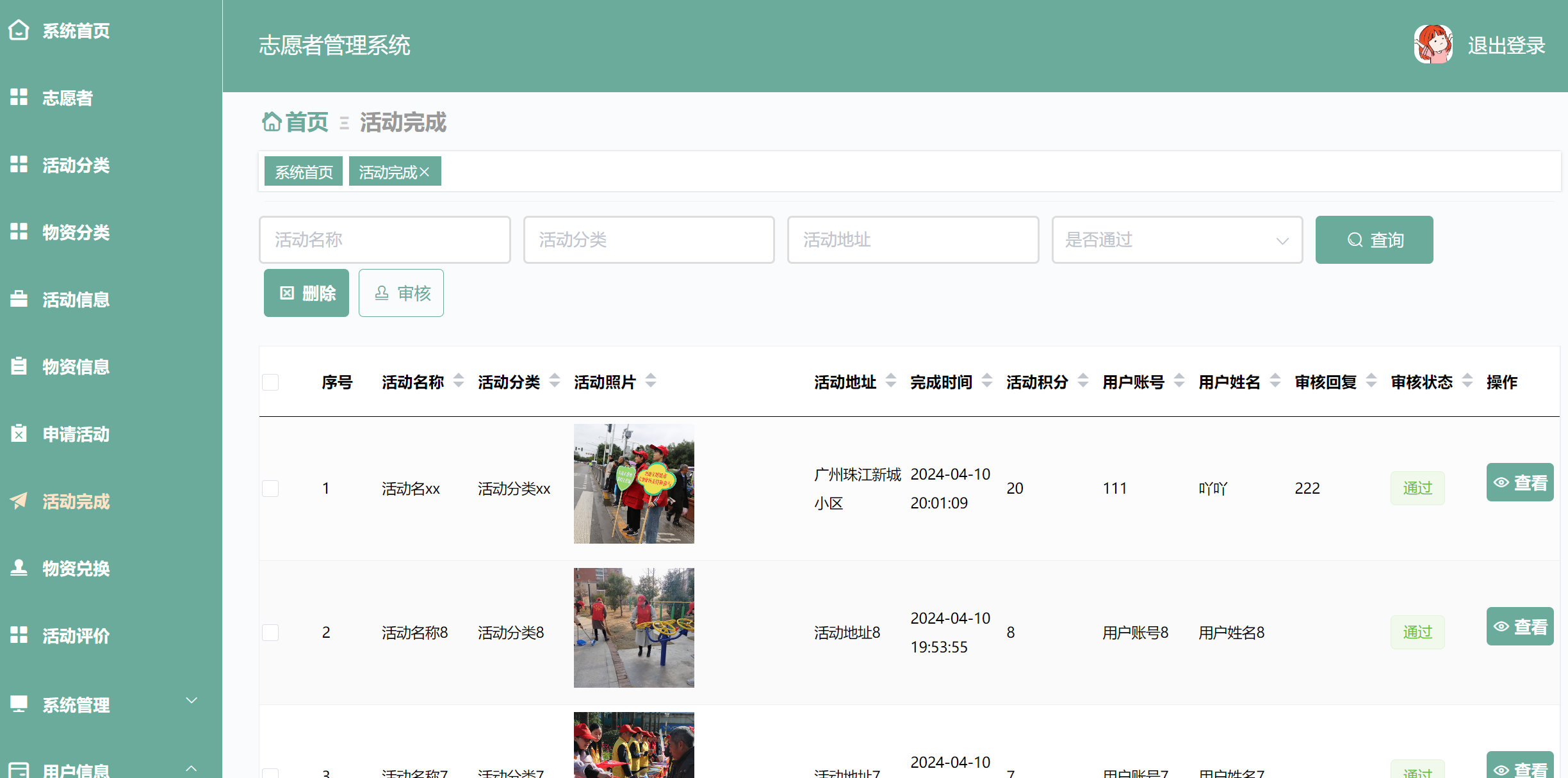Screen dimensions: 1568x778
Task: Sort by 活动地址 column arrows
Action: (x=891, y=381)
